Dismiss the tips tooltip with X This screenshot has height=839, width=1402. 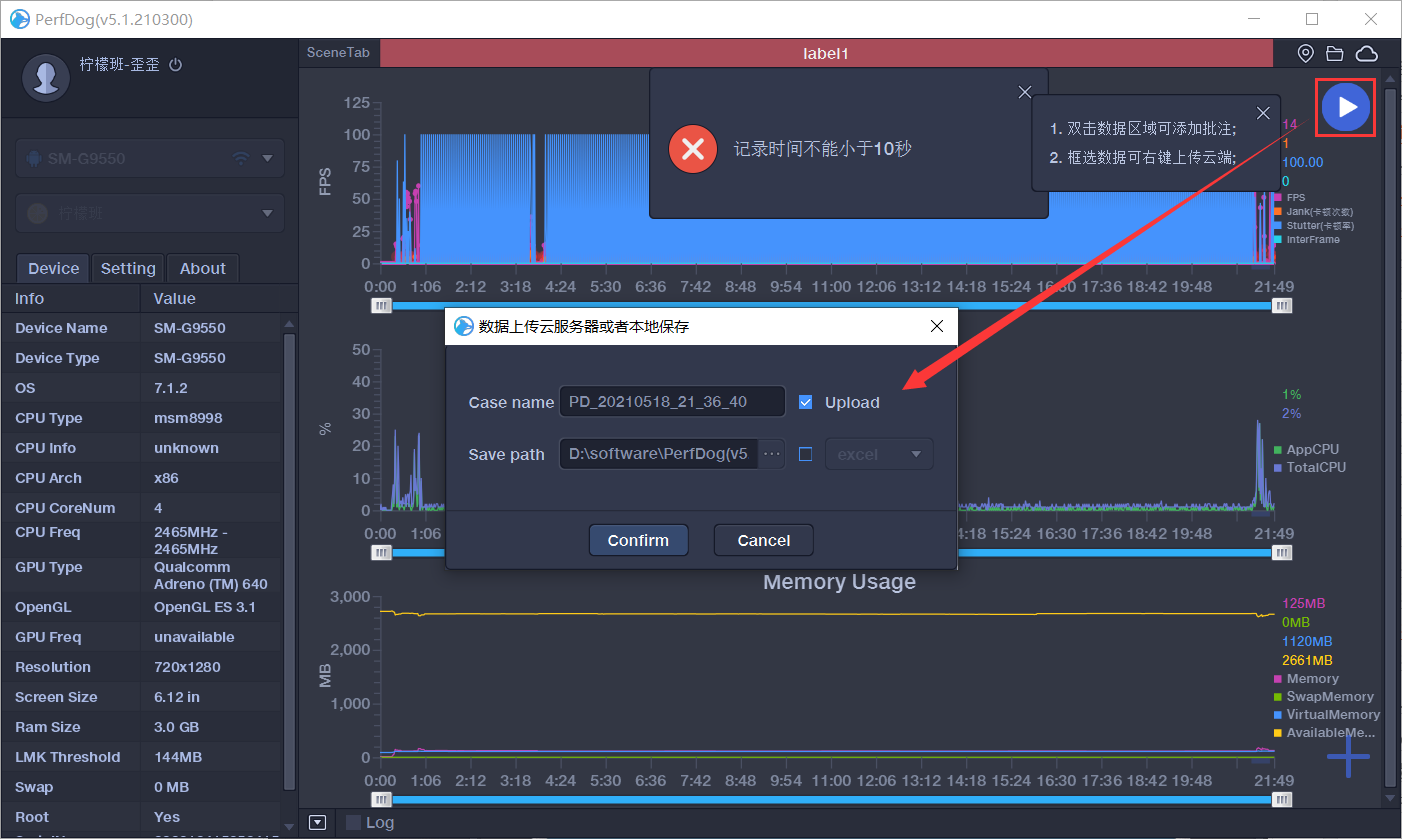click(x=1263, y=113)
